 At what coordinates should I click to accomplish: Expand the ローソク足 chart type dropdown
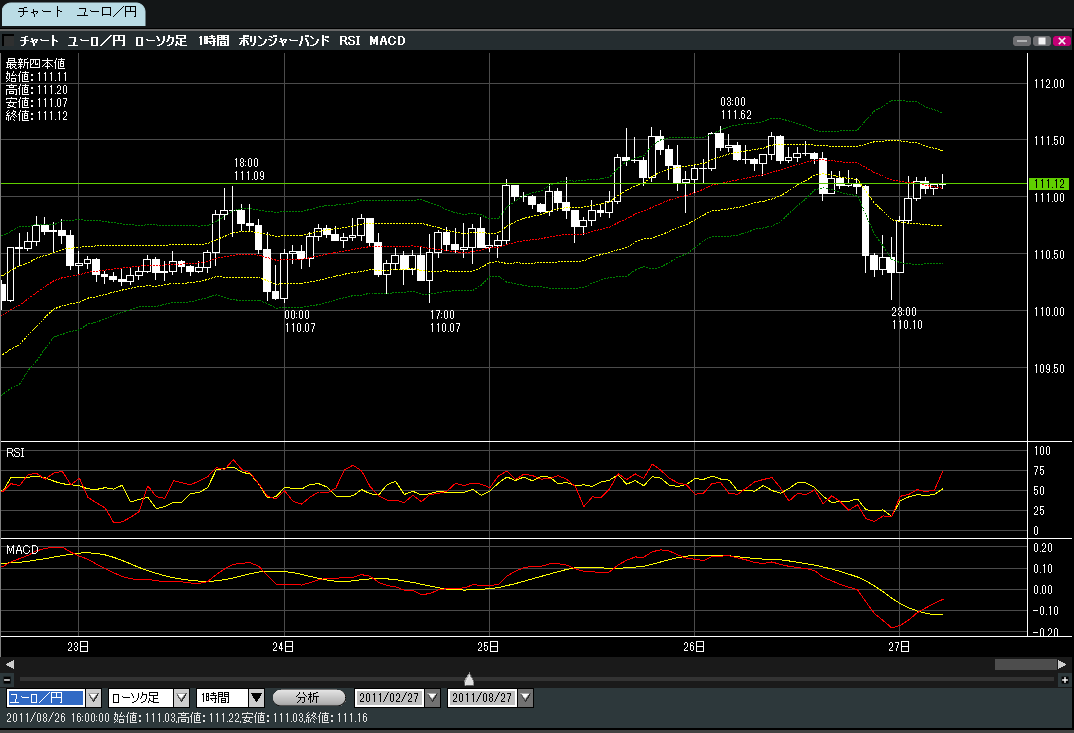(x=181, y=698)
